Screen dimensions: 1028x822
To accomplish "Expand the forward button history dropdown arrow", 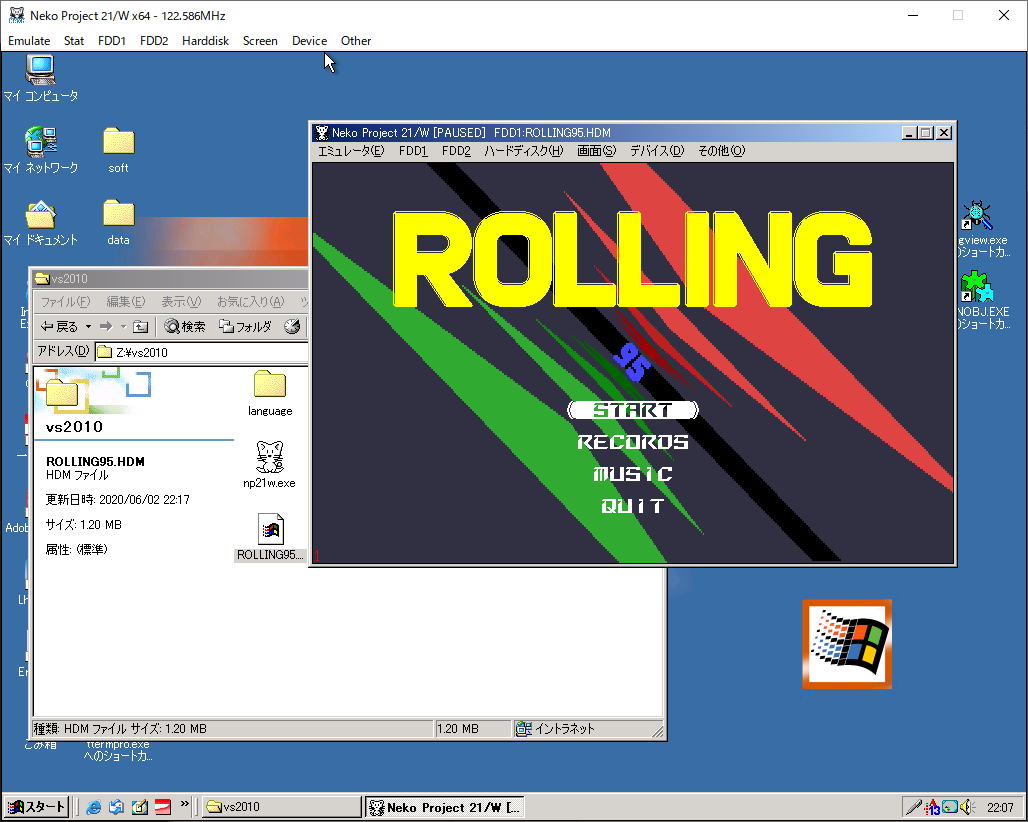I will (x=123, y=326).
